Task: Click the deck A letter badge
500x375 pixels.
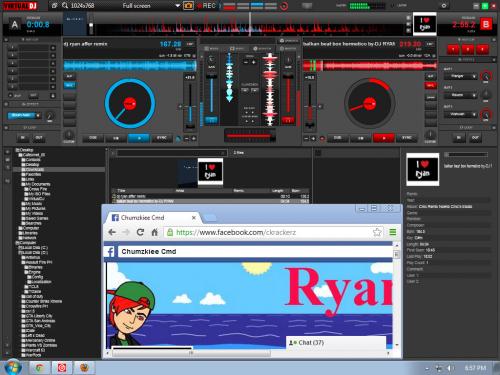Action: click(x=14, y=25)
